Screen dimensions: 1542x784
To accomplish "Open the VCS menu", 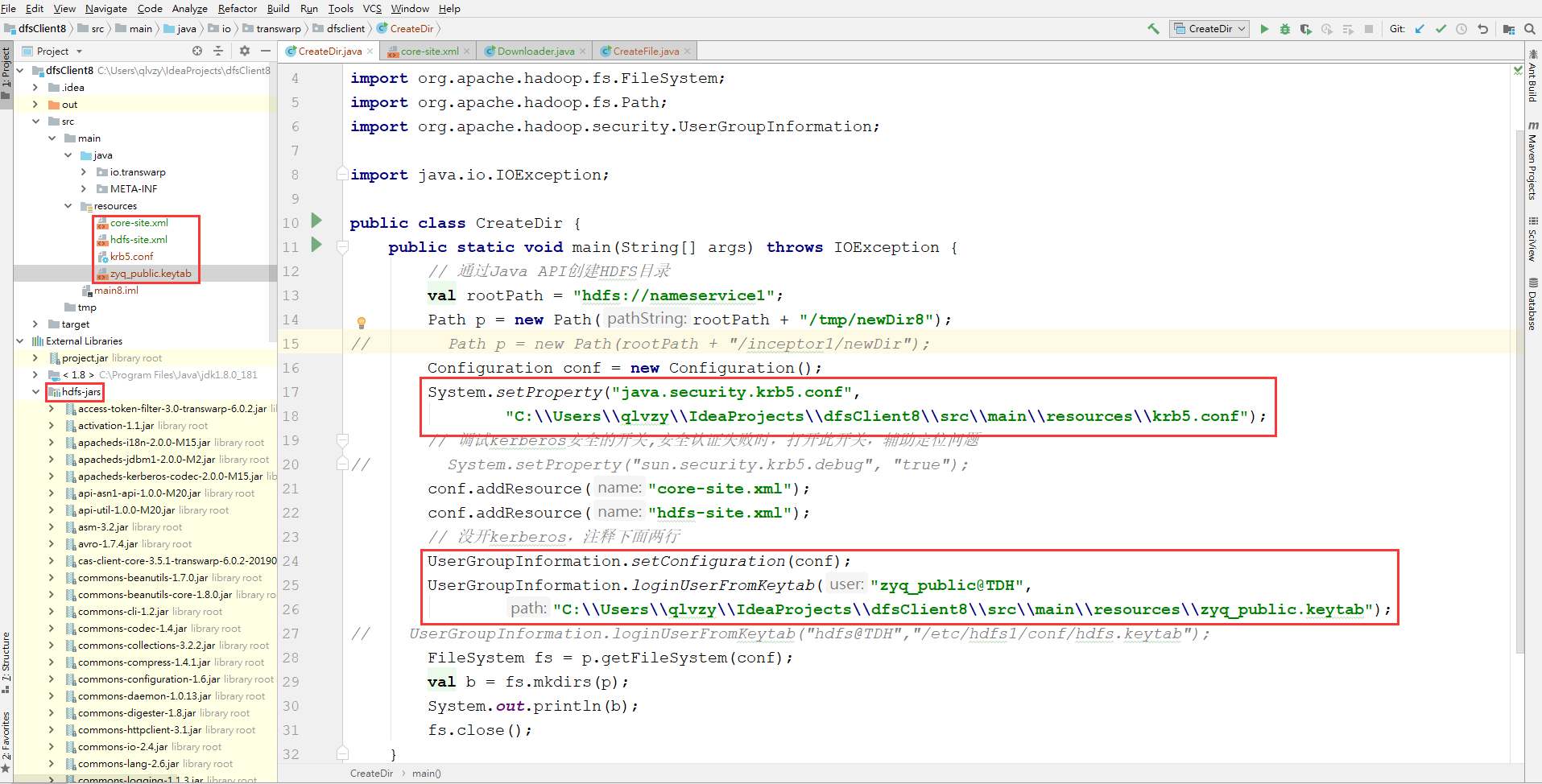I will pyautogui.click(x=372, y=8).
